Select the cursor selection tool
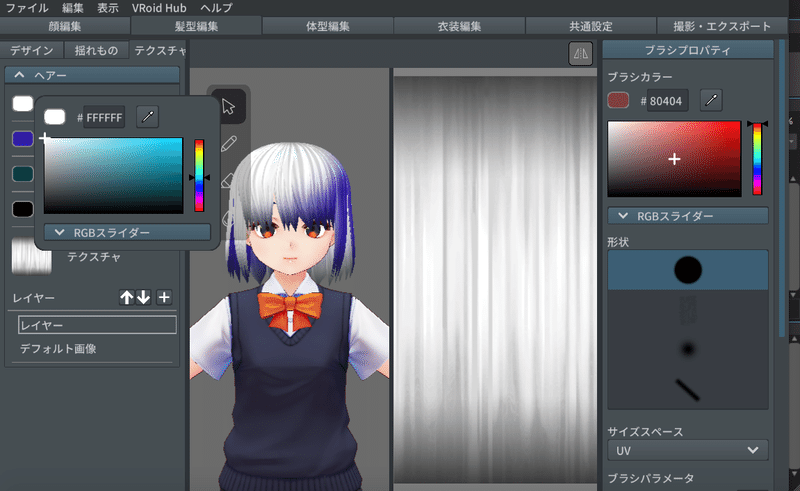The height and width of the screenshot is (491, 800). [228, 107]
